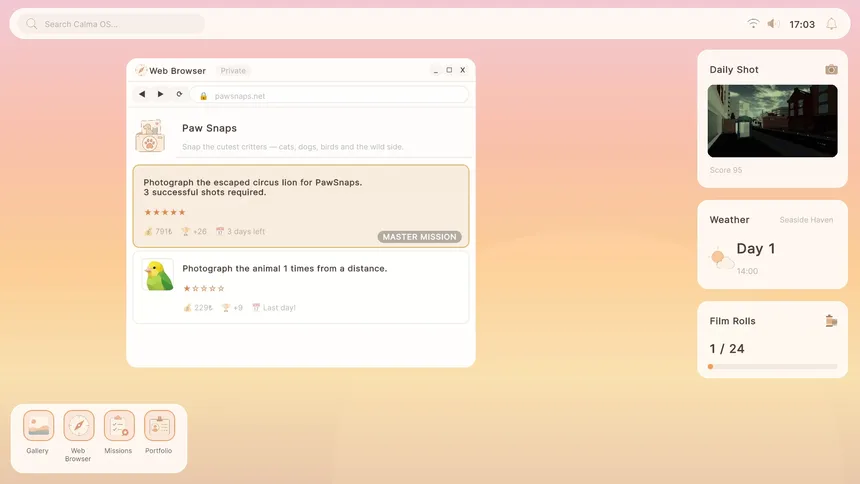Click the pawsnaps.net address bar

[329, 95]
